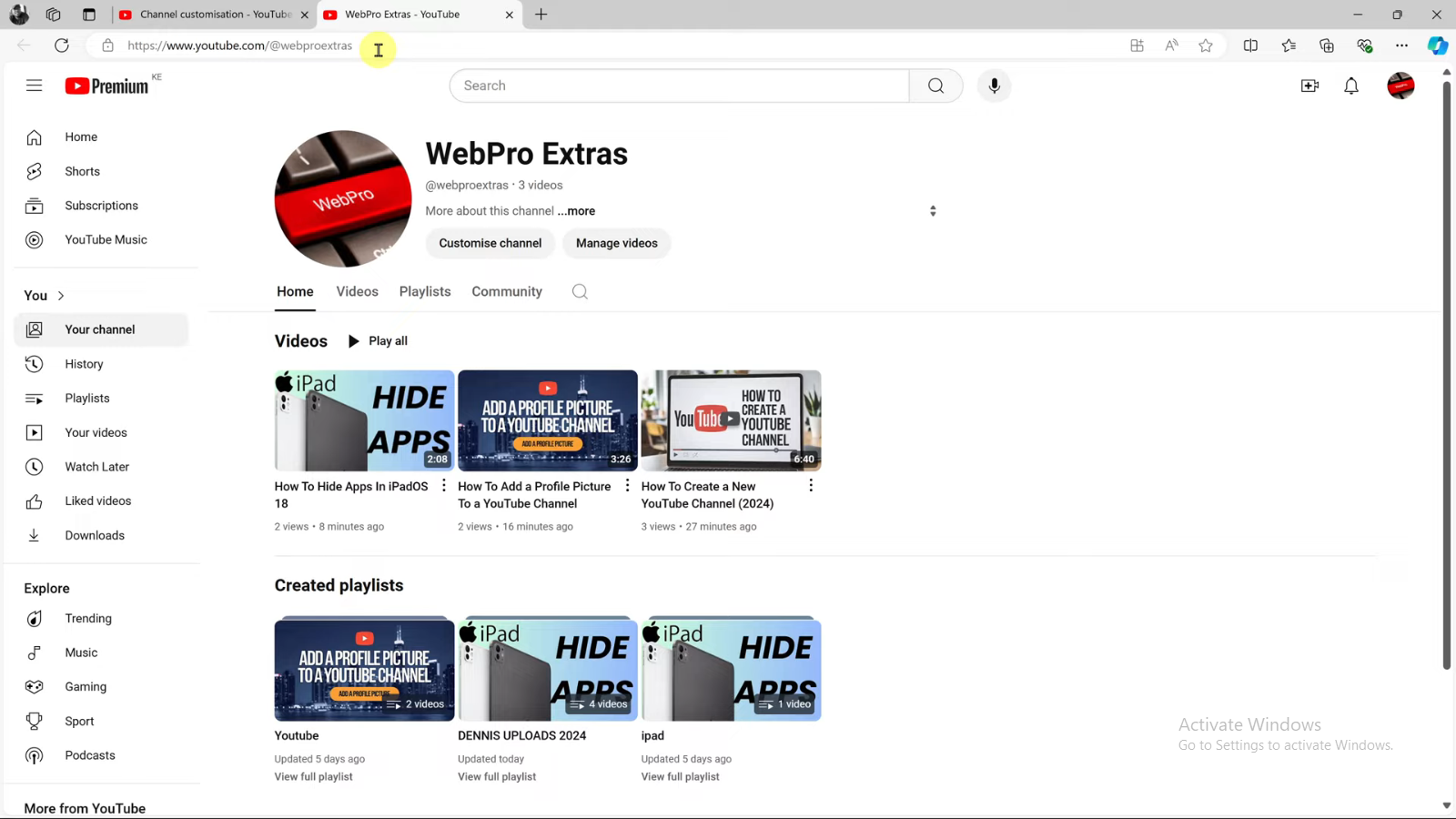Viewport: 1456px width, 819px height.
Task: Click the browser address bar URL
Action: point(240,45)
